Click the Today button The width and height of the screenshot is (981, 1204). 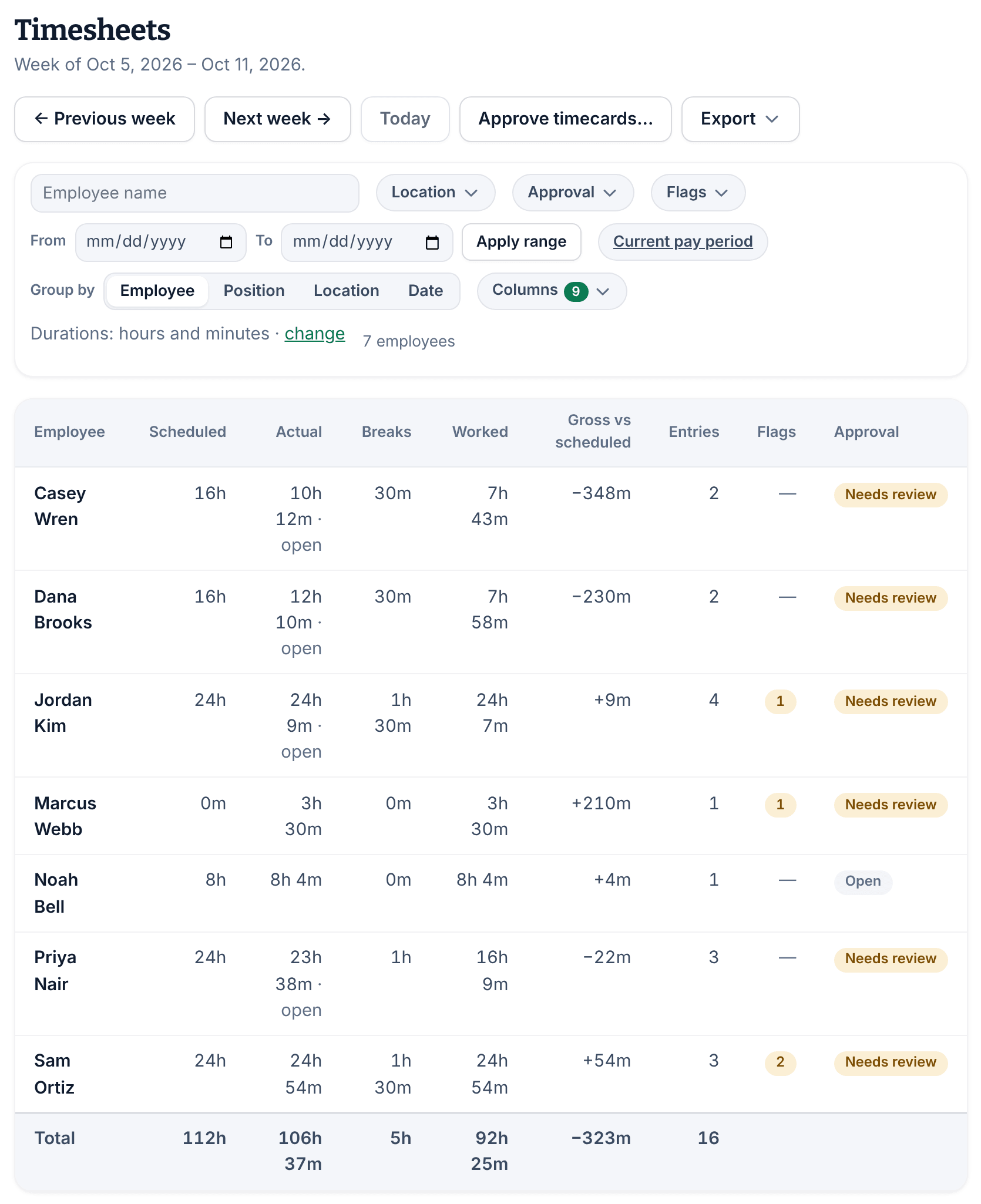(x=405, y=119)
